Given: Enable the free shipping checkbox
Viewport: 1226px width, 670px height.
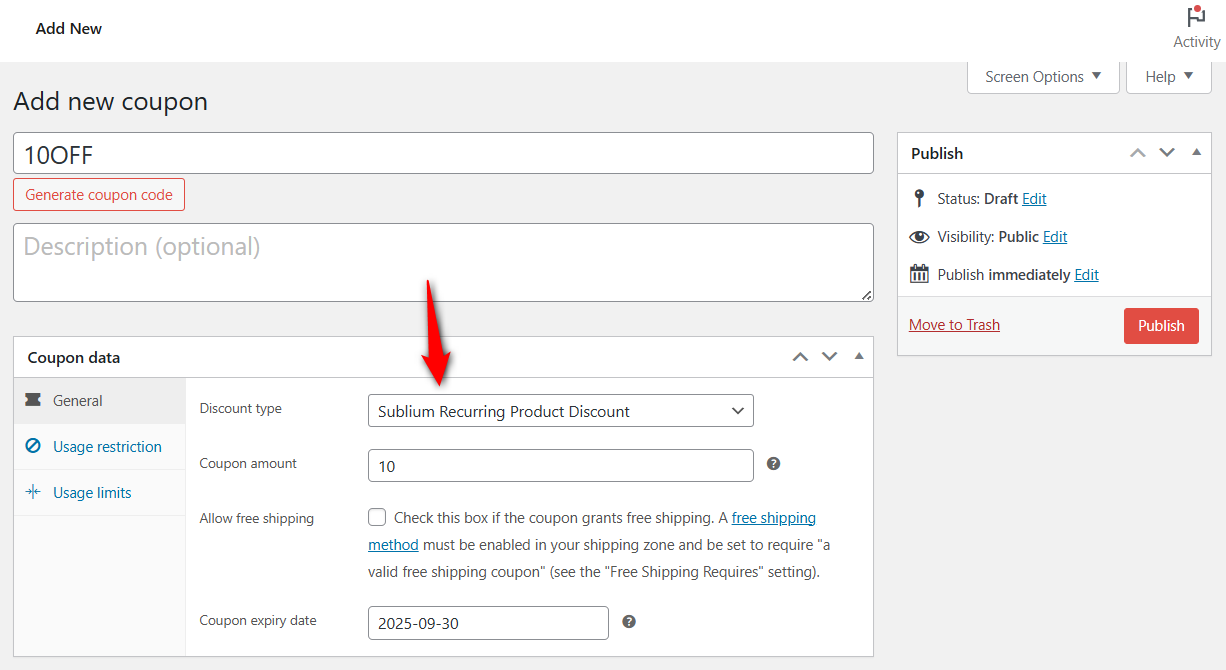Looking at the screenshot, I should pyautogui.click(x=377, y=517).
